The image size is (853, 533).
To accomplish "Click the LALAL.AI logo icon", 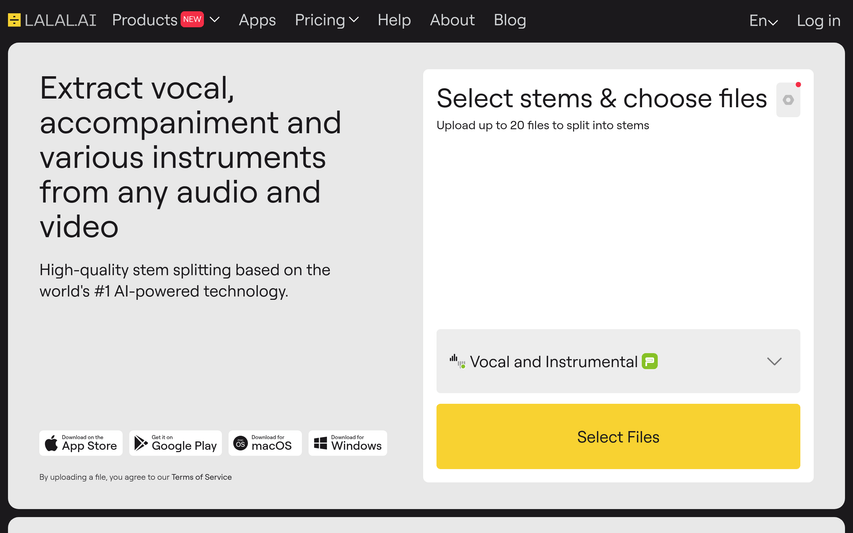I will pos(14,20).
